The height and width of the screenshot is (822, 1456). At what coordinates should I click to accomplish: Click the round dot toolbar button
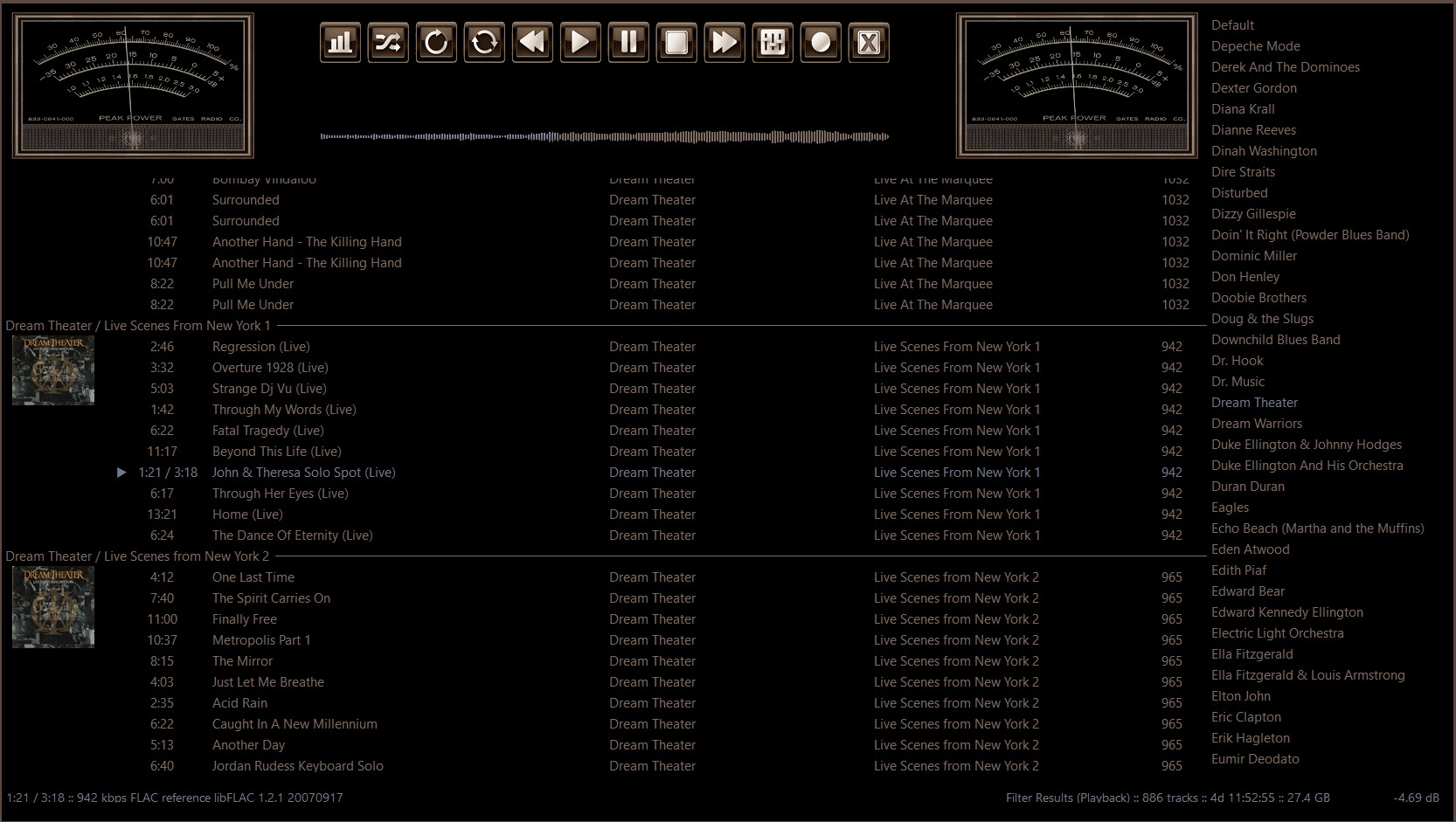(821, 42)
